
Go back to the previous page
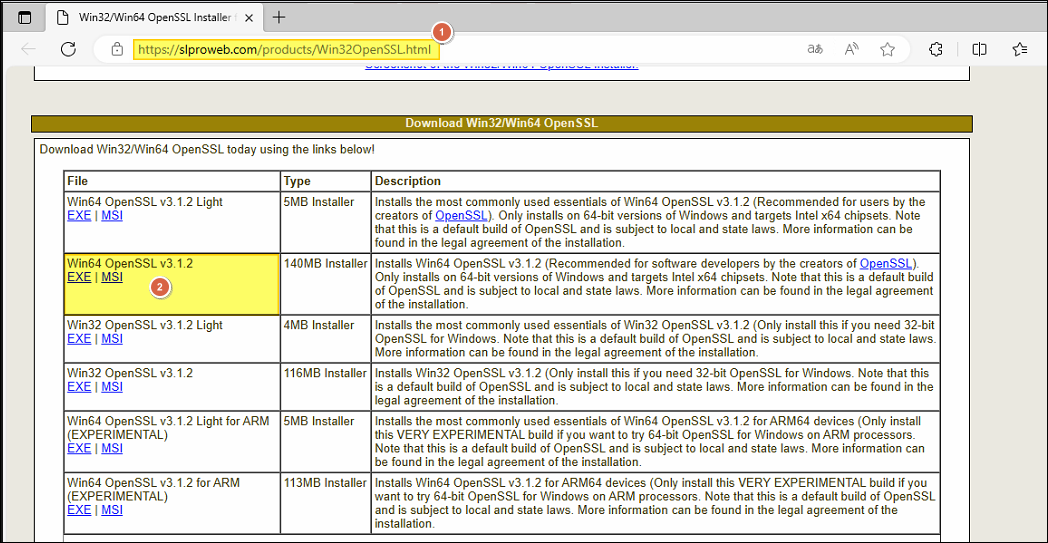click(28, 49)
